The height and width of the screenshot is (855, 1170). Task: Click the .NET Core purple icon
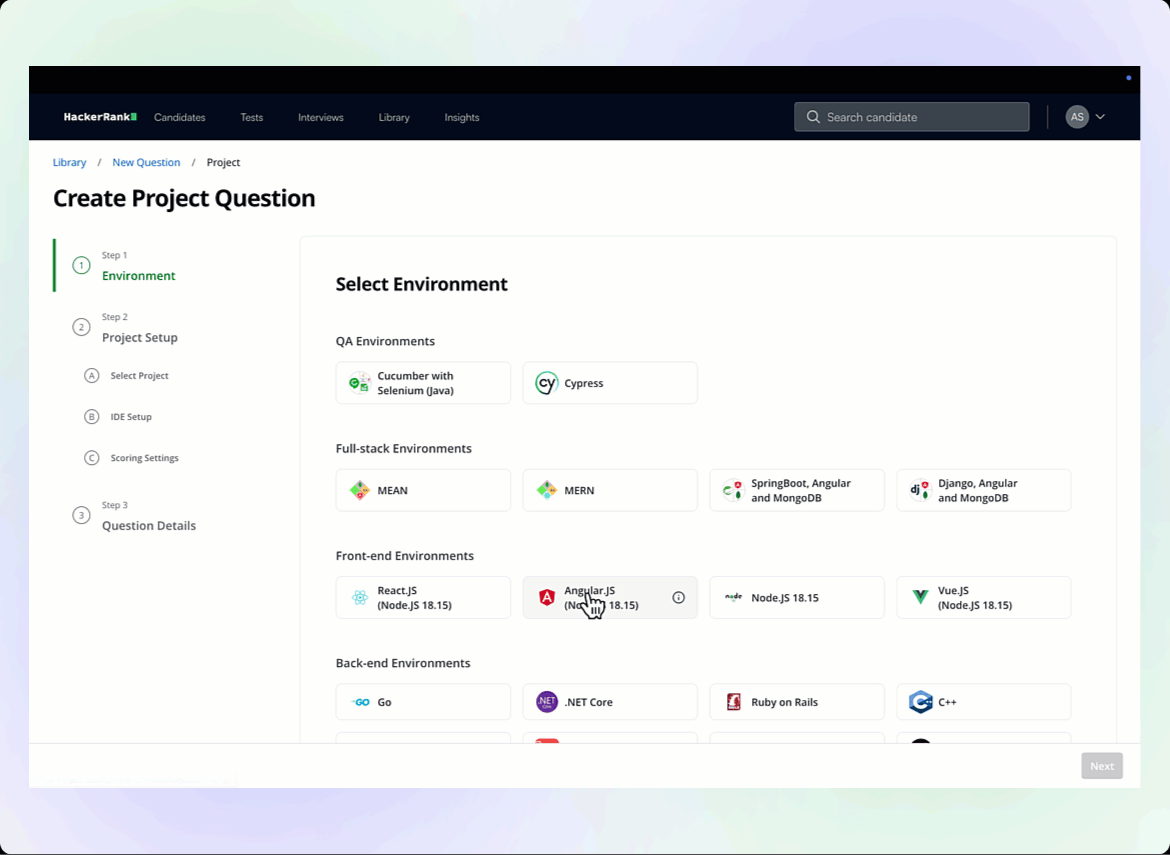pyautogui.click(x=546, y=702)
